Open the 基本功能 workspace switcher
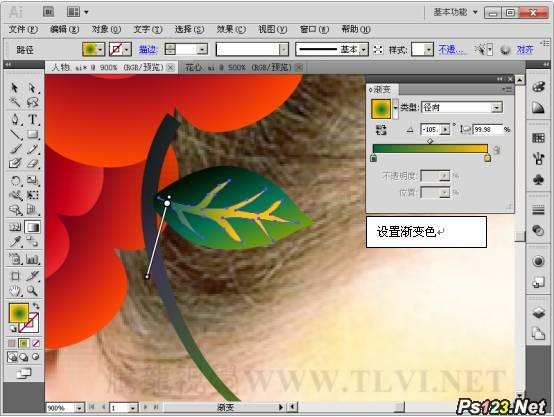 point(455,12)
